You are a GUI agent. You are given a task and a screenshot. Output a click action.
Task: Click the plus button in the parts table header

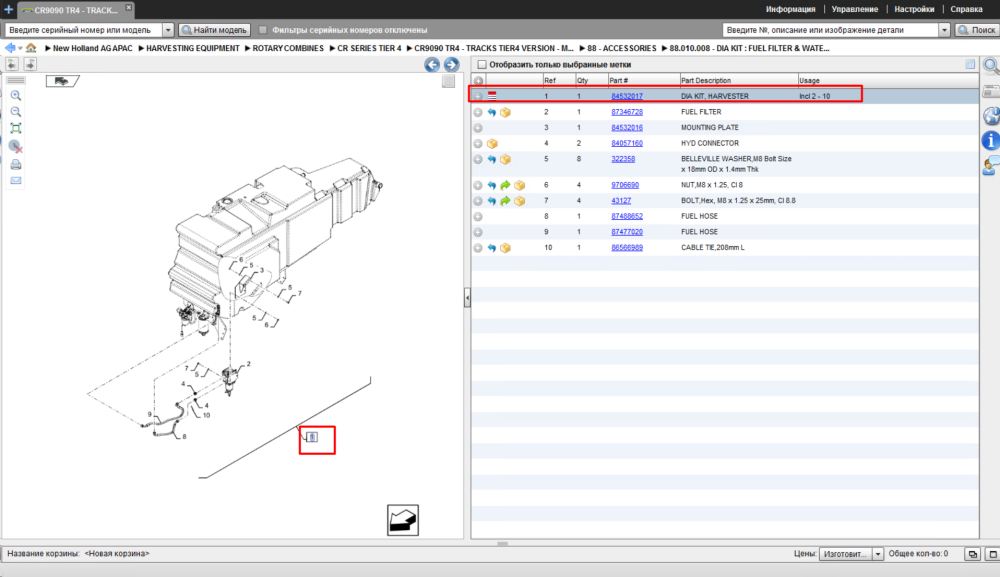click(x=478, y=81)
